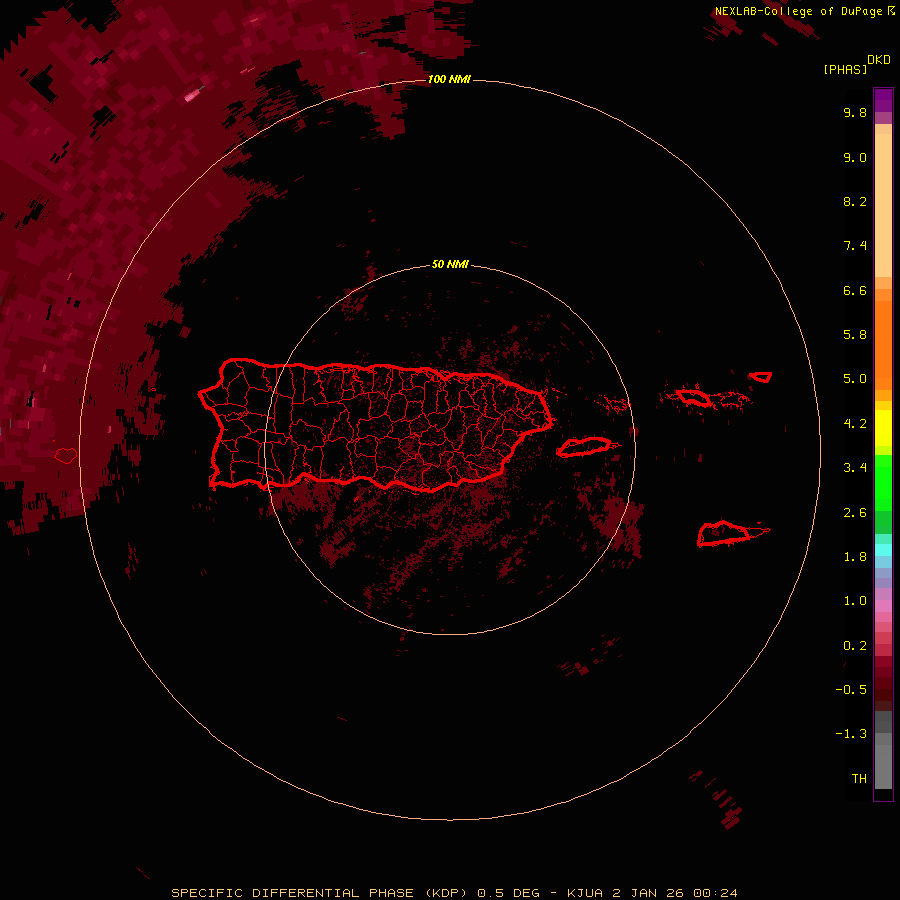Click the 7.4 value on the color scale
The width and height of the screenshot is (900, 900).
coord(855,246)
